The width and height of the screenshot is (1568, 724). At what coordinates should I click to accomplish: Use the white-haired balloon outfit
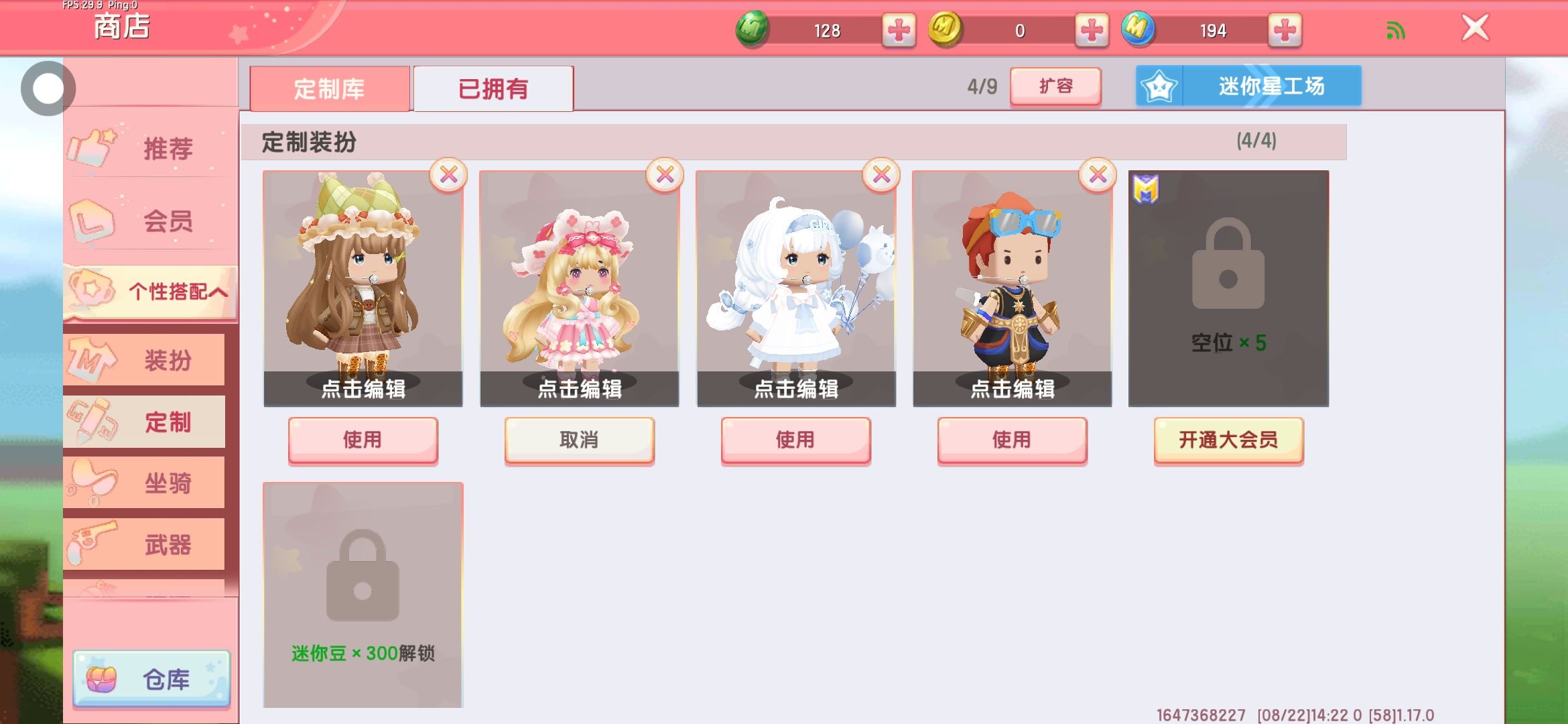(x=795, y=440)
